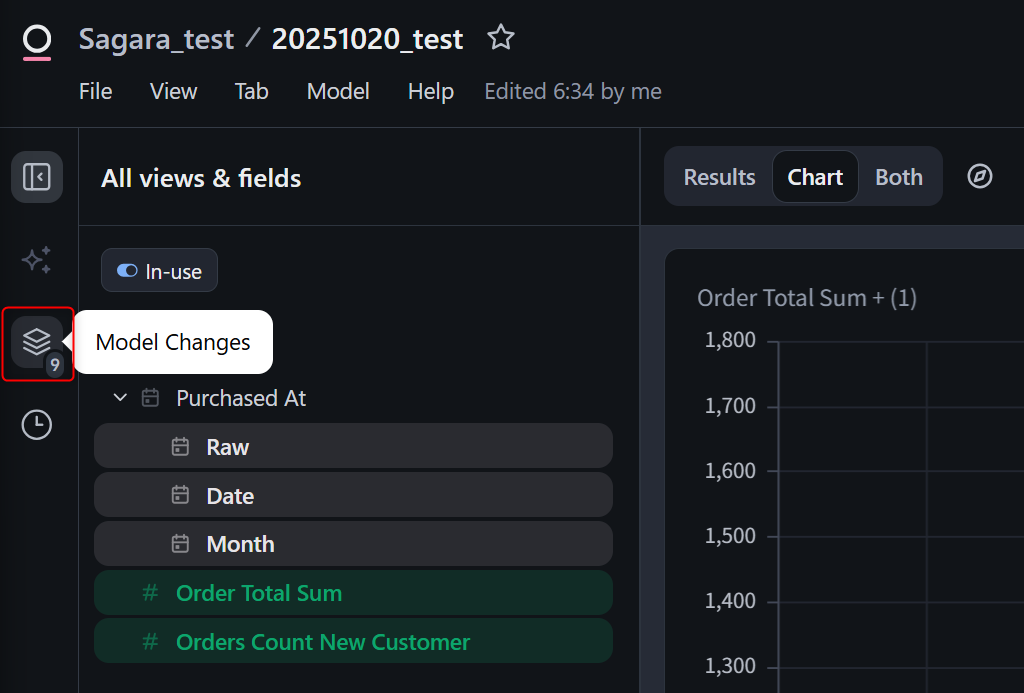1024x693 pixels.
Task: Open the File menu
Action: tap(95, 92)
